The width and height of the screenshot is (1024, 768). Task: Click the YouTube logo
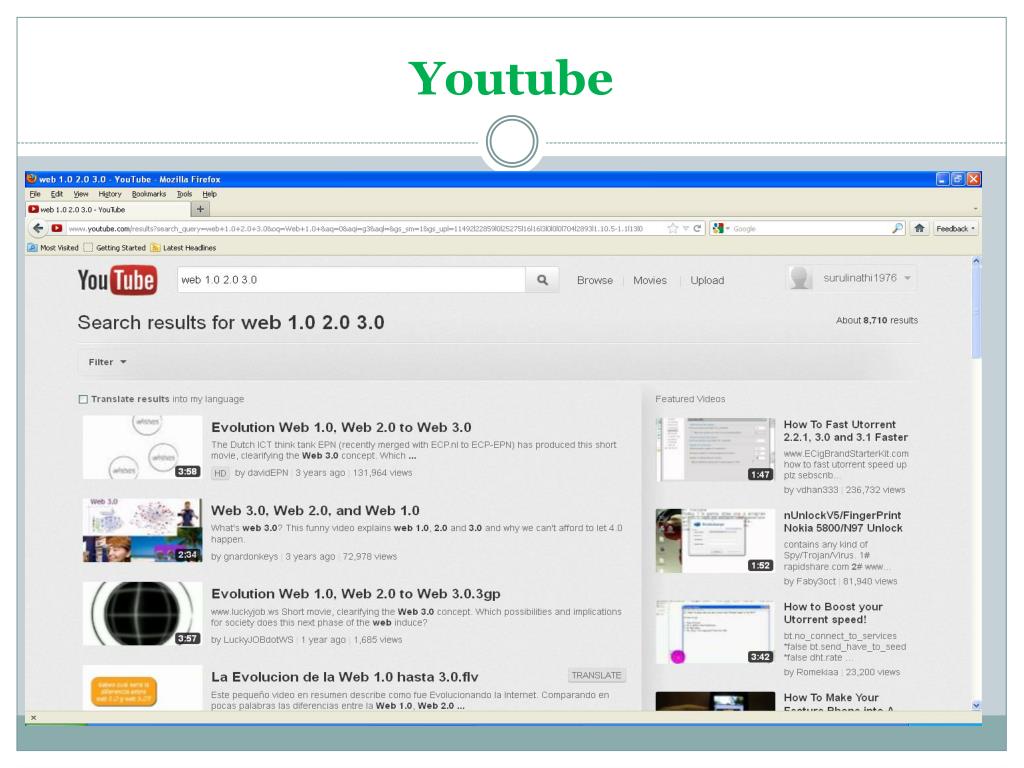coord(117,281)
